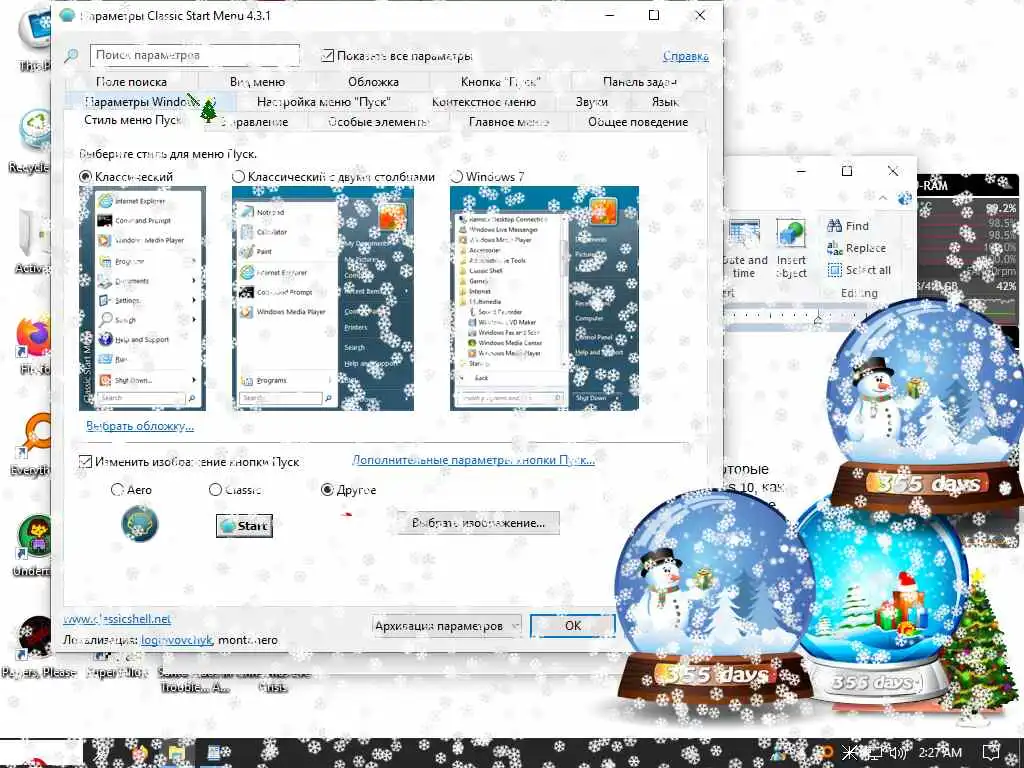
Task: Click the File Explorer taskbar icon
Action: [176, 754]
